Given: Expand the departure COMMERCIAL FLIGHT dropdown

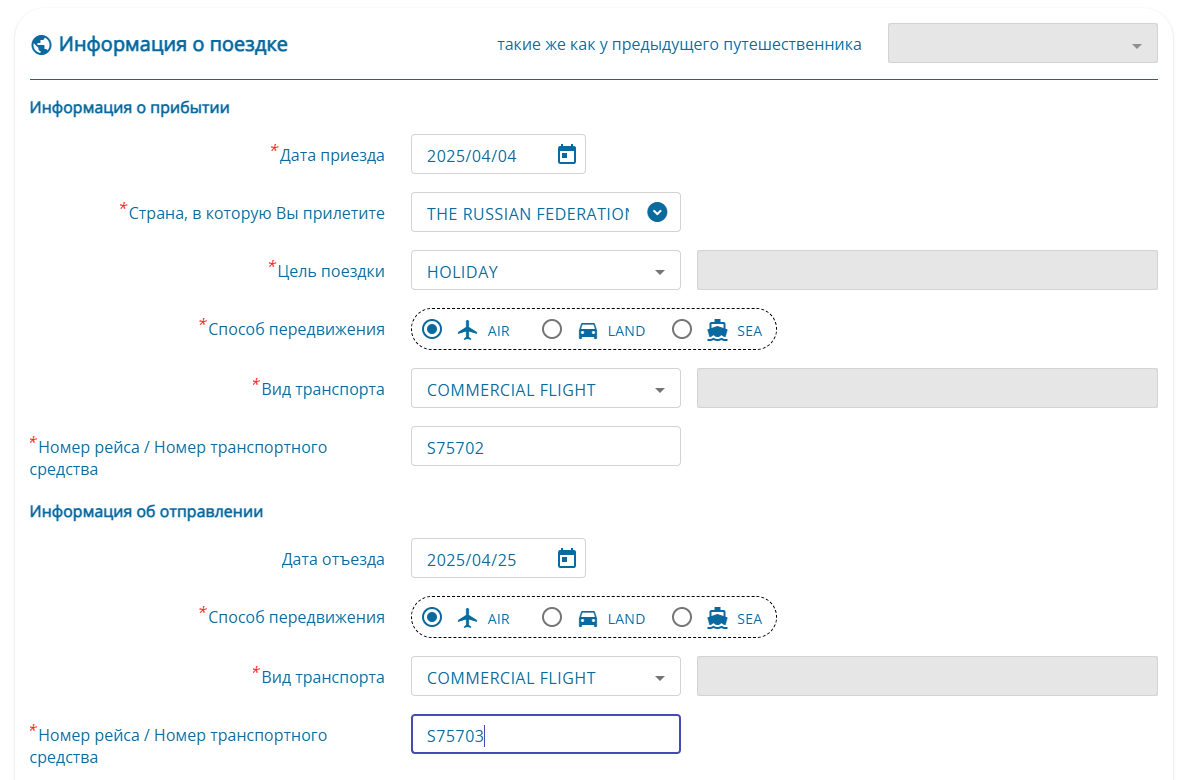Looking at the screenshot, I should pos(545,676).
